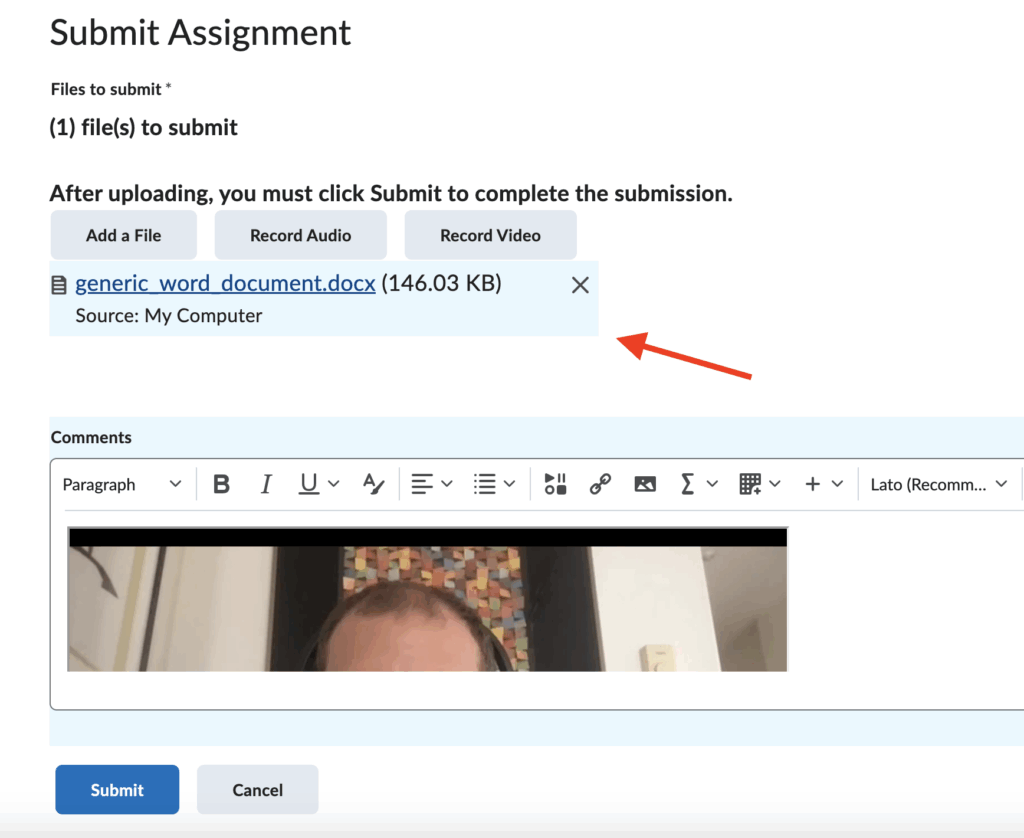Image resolution: width=1024 pixels, height=838 pixels.
Task: Click the insert image icon
Action: click(645, 485)
